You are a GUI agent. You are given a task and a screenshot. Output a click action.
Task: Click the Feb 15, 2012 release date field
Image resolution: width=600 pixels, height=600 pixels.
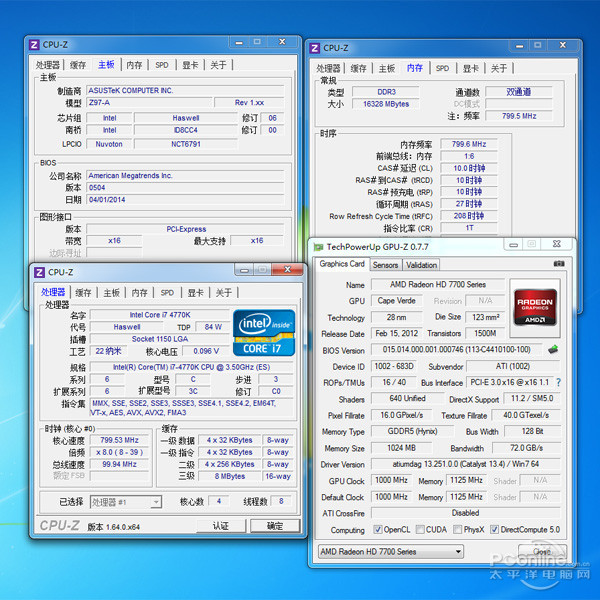pyautogui.click(x=396, y=333)
